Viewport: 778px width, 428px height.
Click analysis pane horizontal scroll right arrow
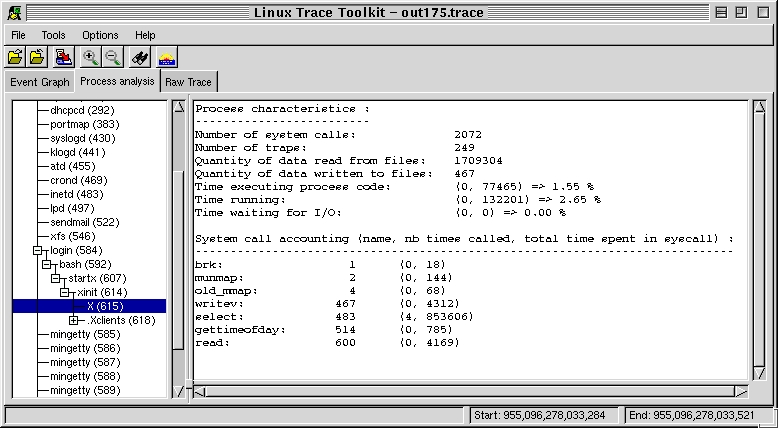741,392
